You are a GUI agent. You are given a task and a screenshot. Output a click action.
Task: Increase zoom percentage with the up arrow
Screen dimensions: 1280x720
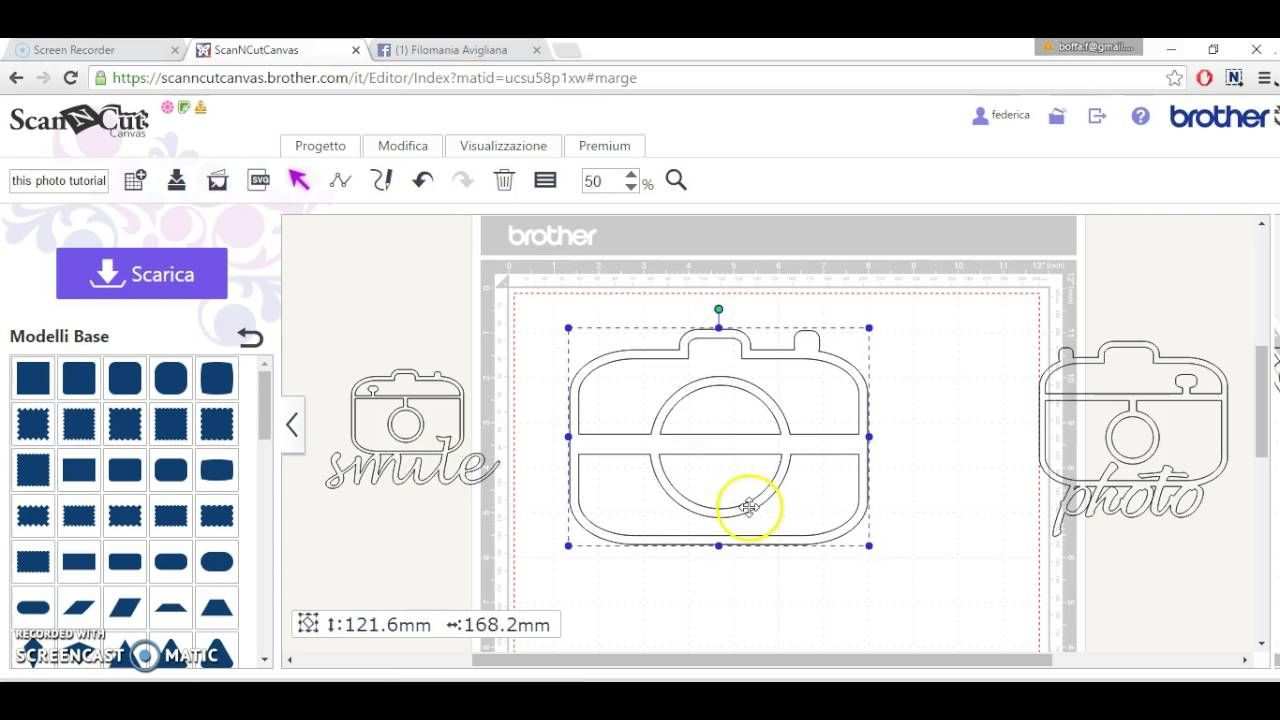point(631,175)
